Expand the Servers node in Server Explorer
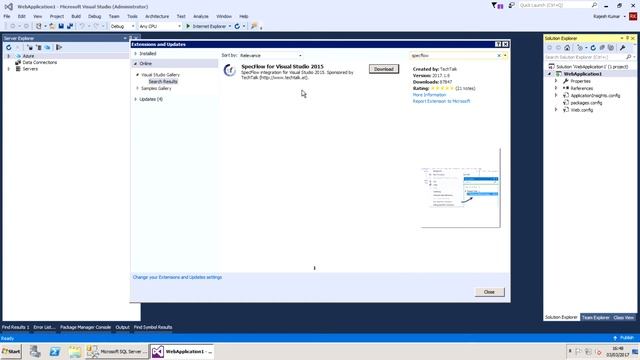Screen dimensions: 640x360 coord(9,69)
